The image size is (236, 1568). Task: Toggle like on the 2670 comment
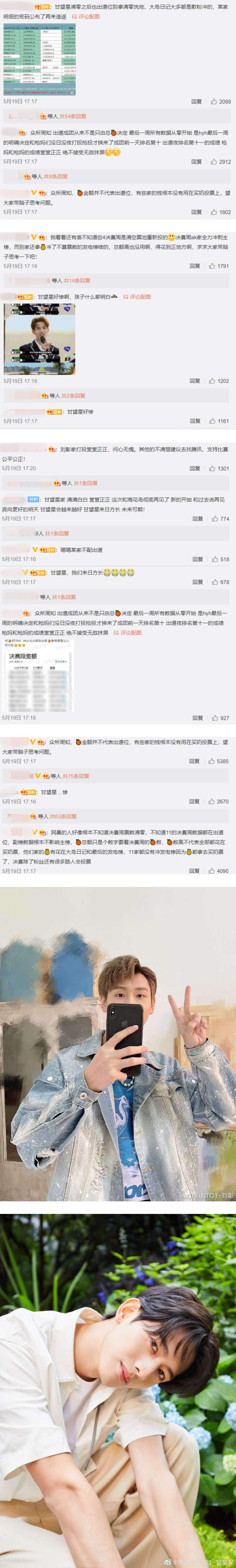(212, 802)
